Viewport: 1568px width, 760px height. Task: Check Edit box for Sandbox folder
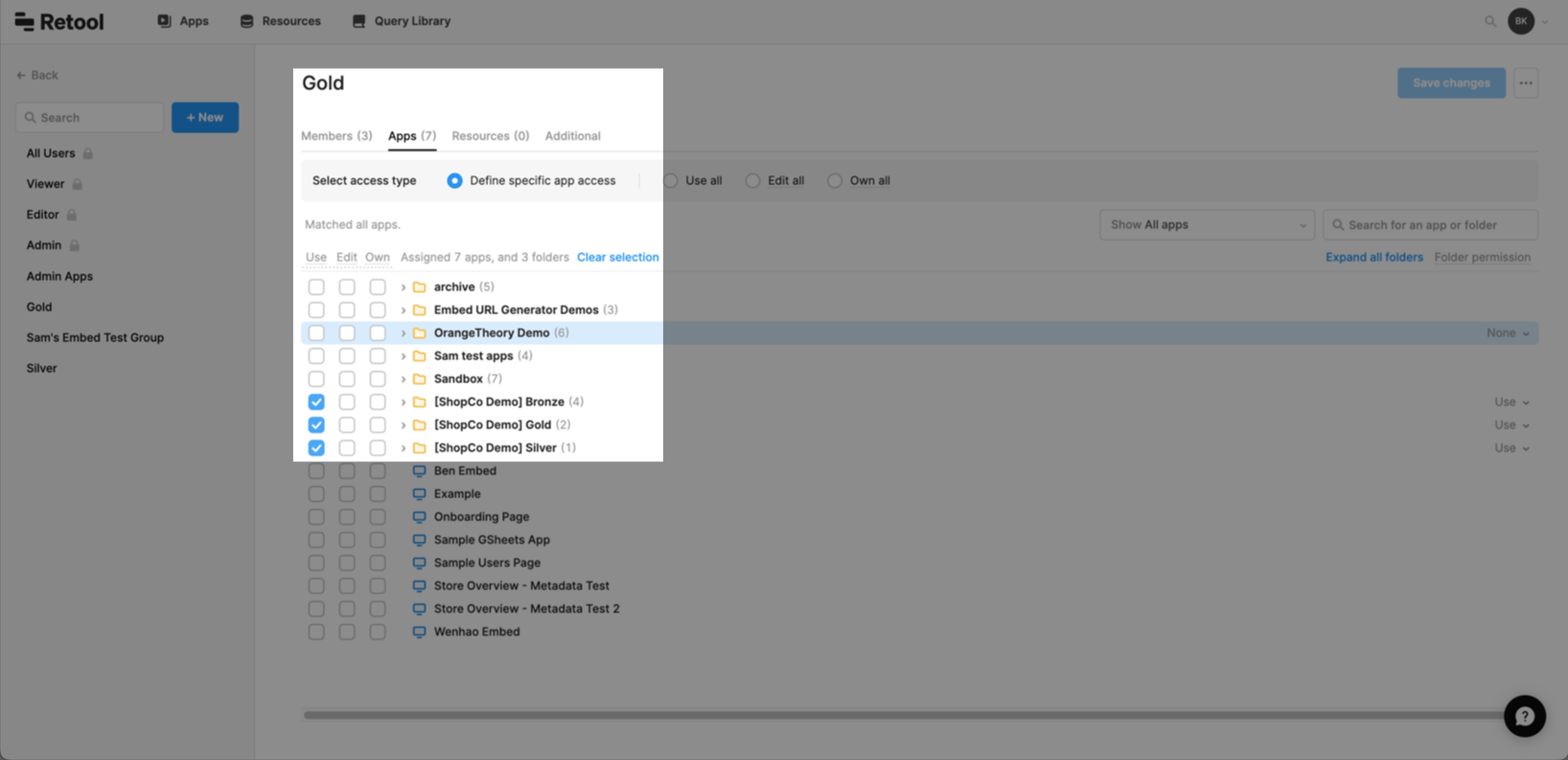(x=347, y=379)
